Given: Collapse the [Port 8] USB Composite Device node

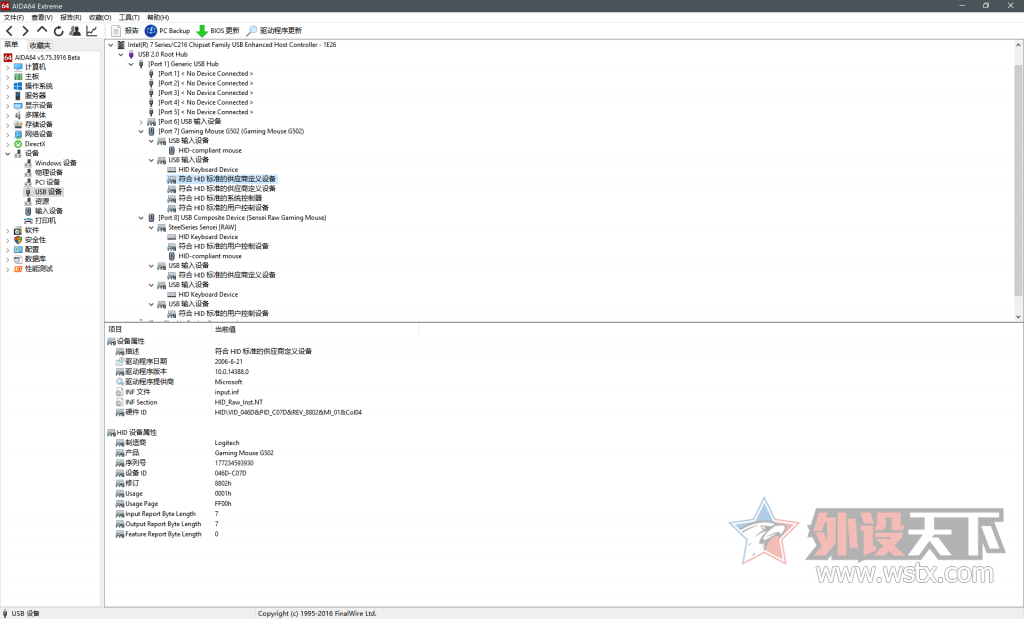Looking at the screenshot, I should [x=141, y=217].
